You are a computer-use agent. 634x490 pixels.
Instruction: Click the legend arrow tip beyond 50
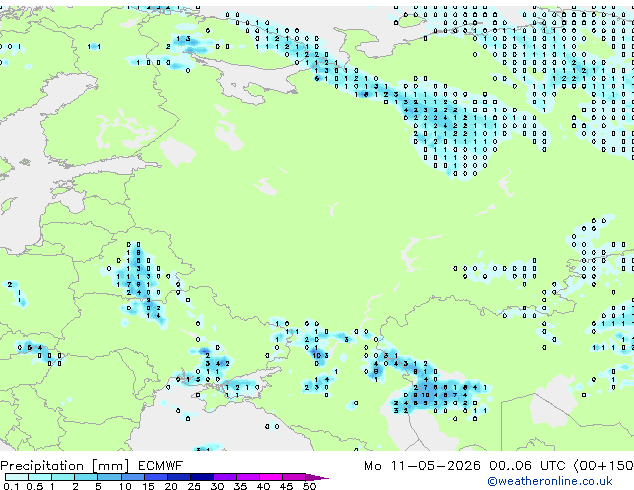[317, 477]
